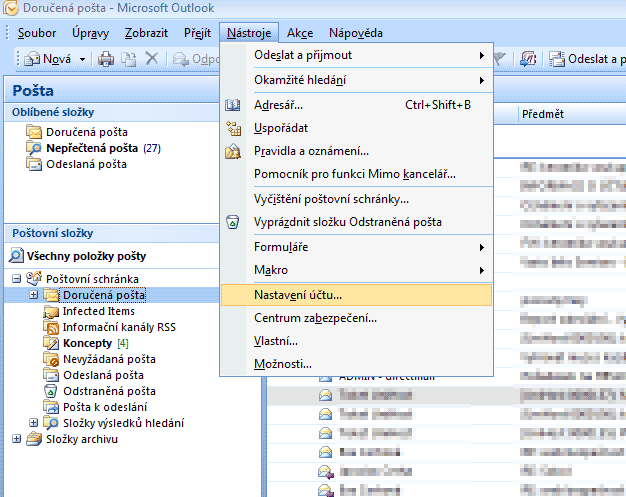Open the Soubor menu
This screenshot has height=497, width=626.
[37, 33]
